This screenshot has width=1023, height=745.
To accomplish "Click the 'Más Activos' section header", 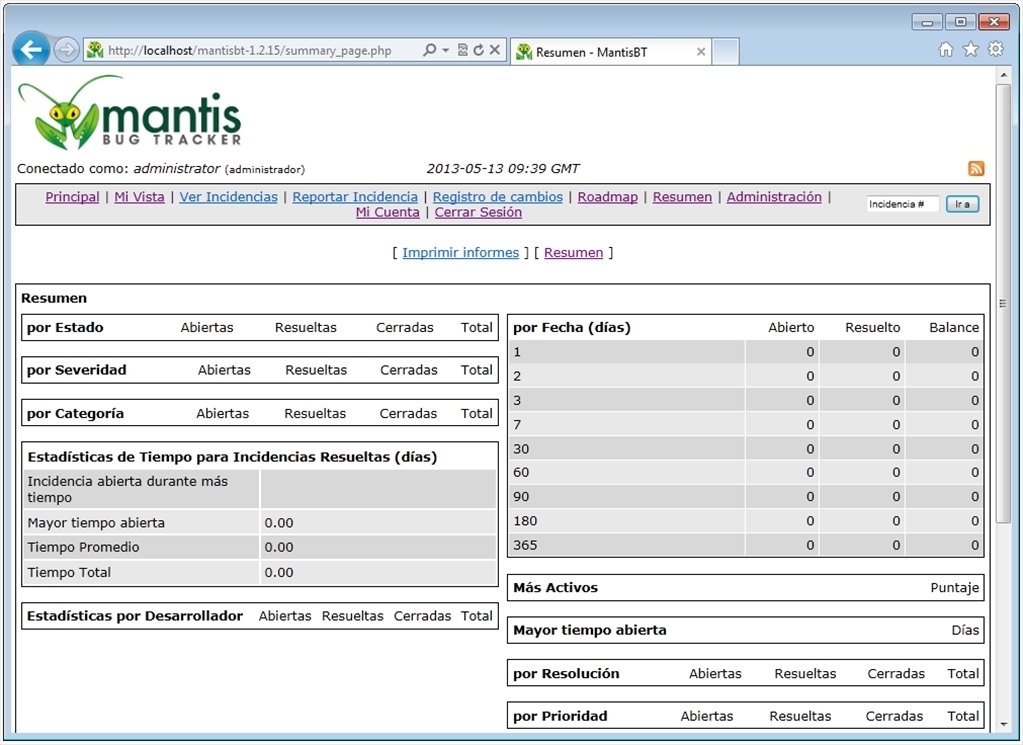I will pos(555,588).
